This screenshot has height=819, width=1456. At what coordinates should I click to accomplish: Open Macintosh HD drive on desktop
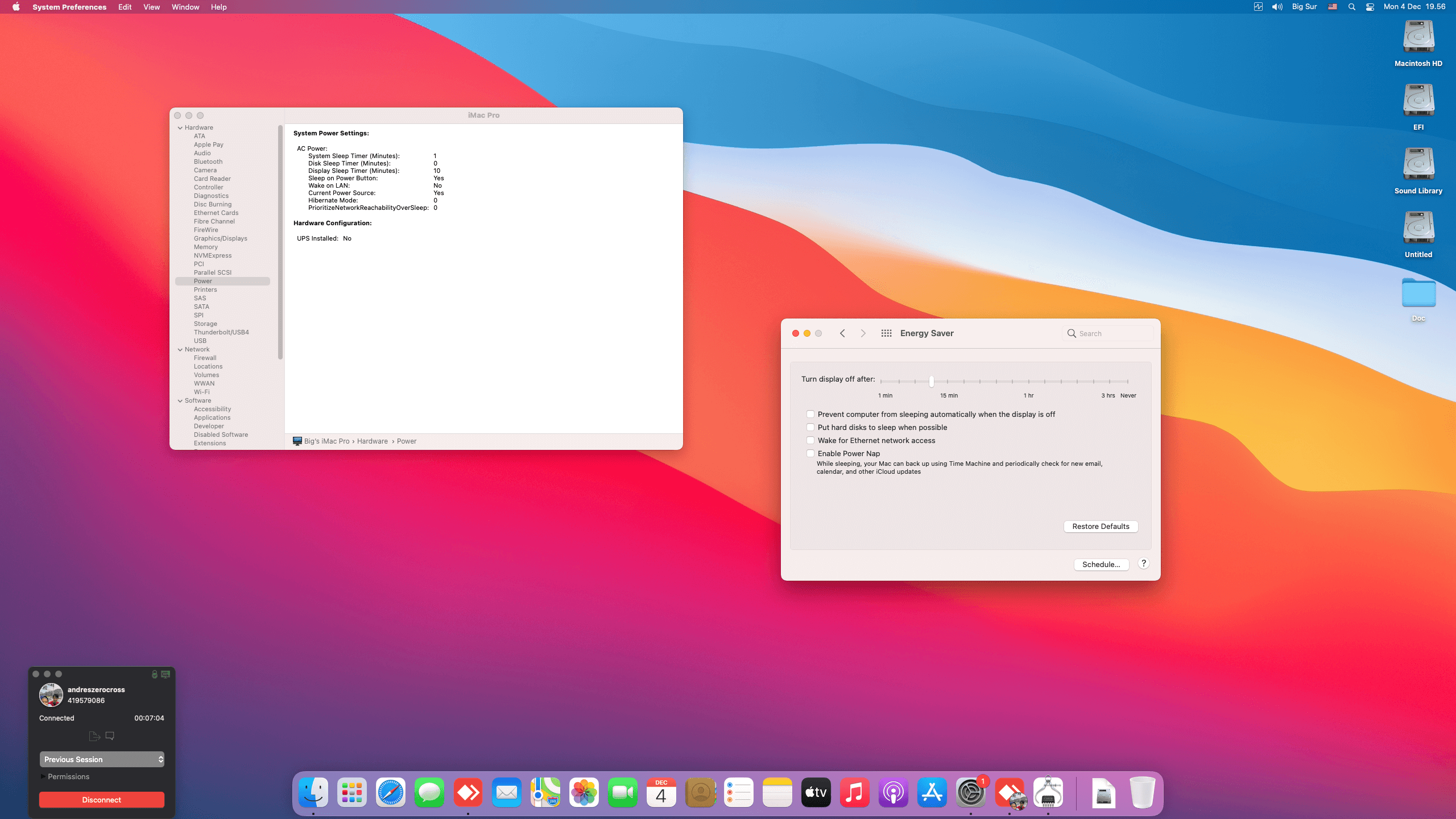1418,38
